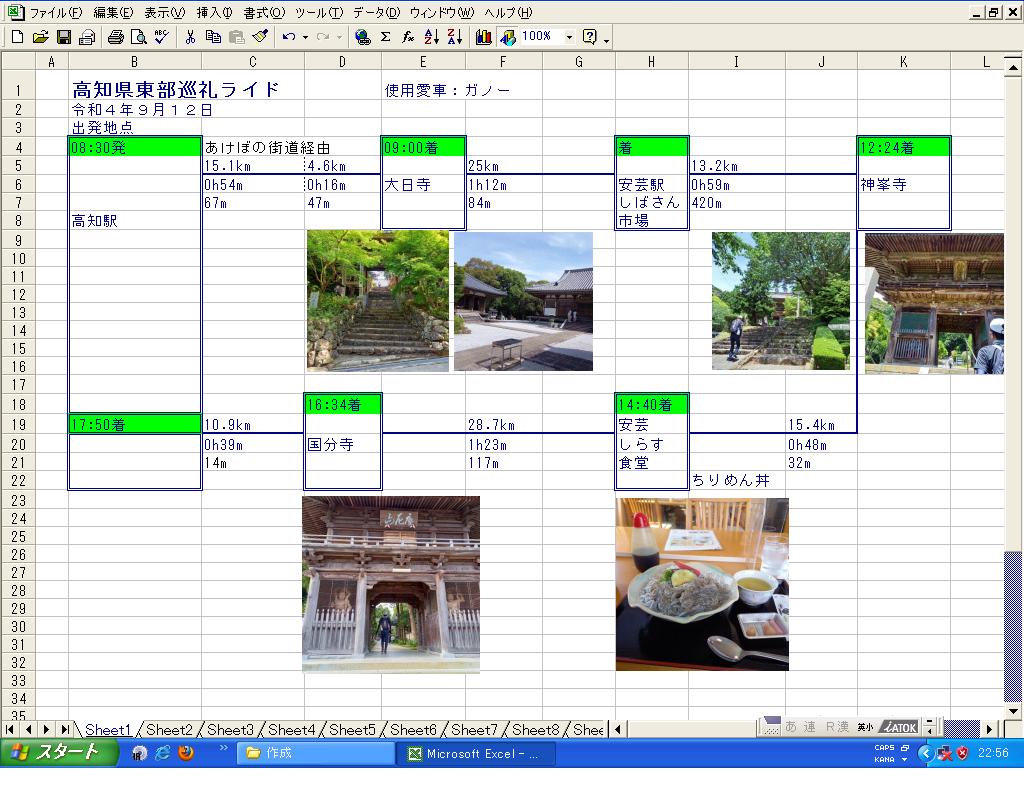Switch to the Sheet3 tab
Viewport: 1024px width, 800px height.
click(230, 730)
